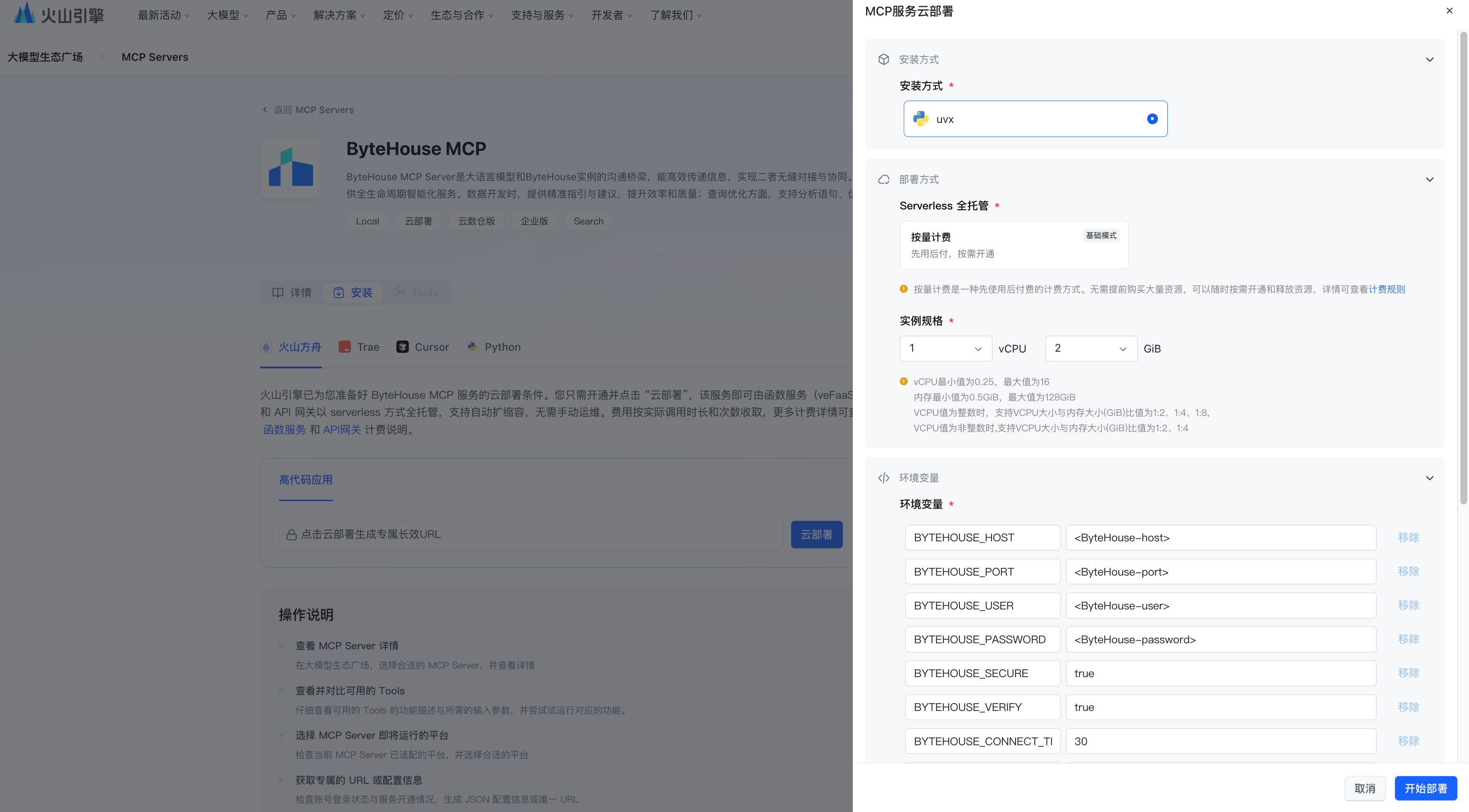Select the Cursor platform tab
Viewport: 1469px width, 812px height.
pos(423,347)
